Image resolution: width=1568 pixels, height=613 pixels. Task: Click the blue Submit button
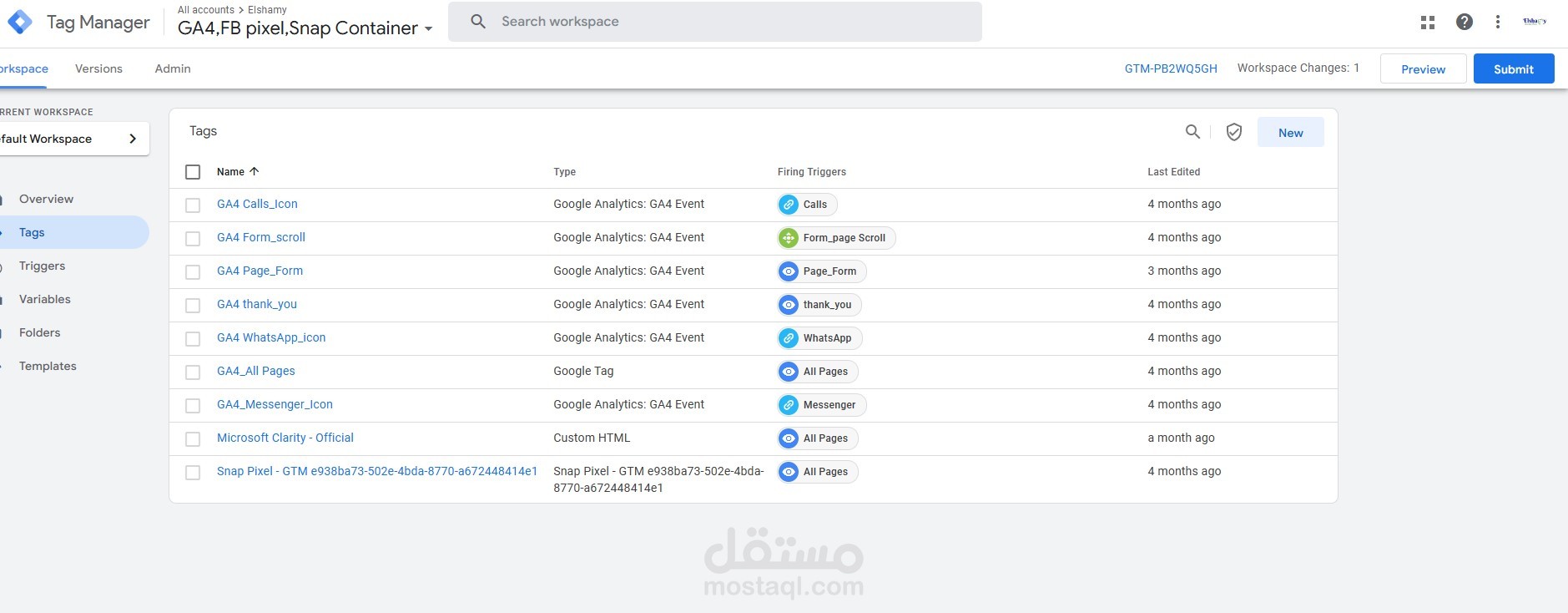[1514, 68]
